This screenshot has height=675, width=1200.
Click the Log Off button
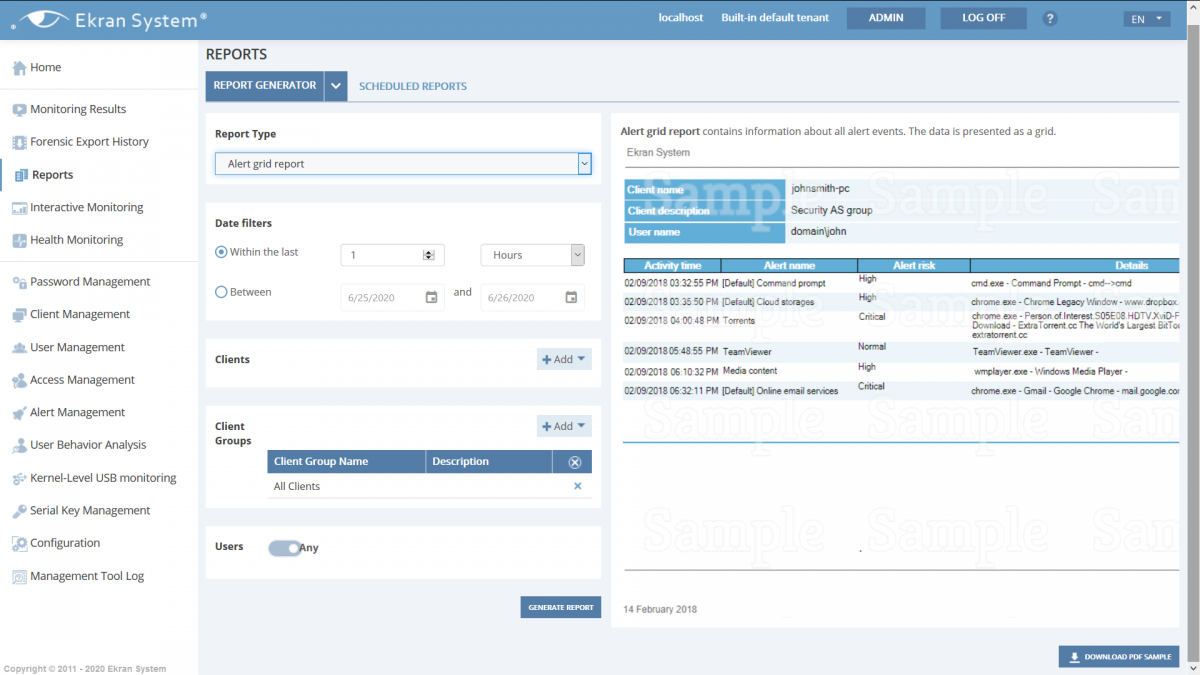click(983, 18)
